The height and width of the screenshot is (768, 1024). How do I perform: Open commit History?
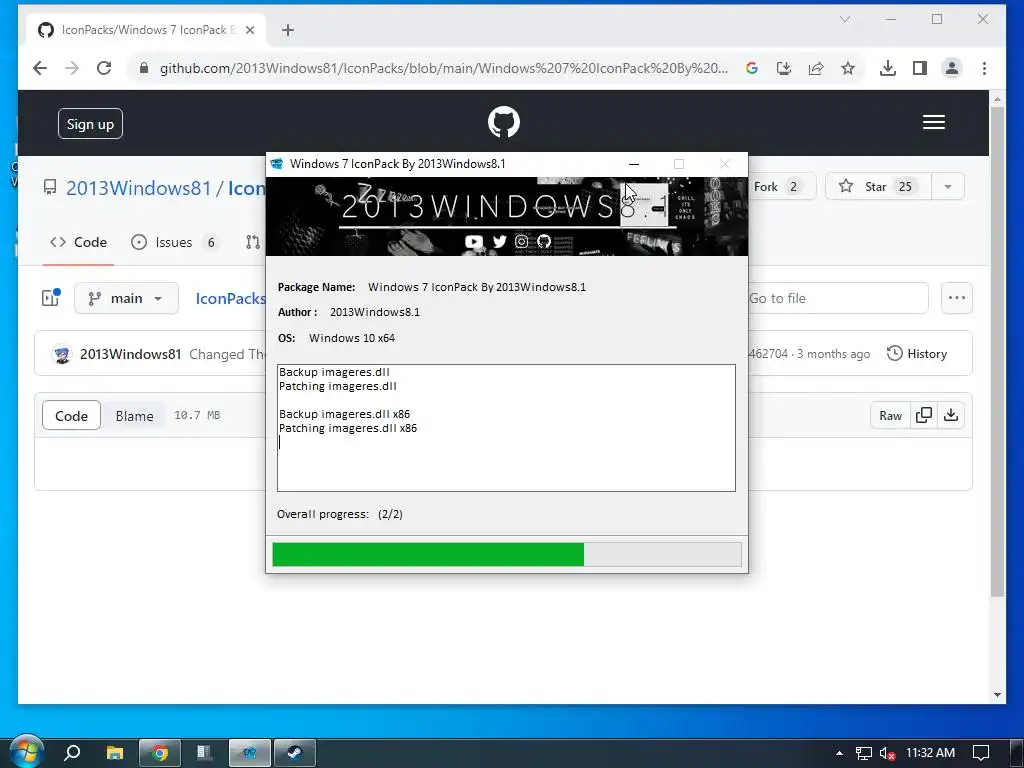[917, 353]
